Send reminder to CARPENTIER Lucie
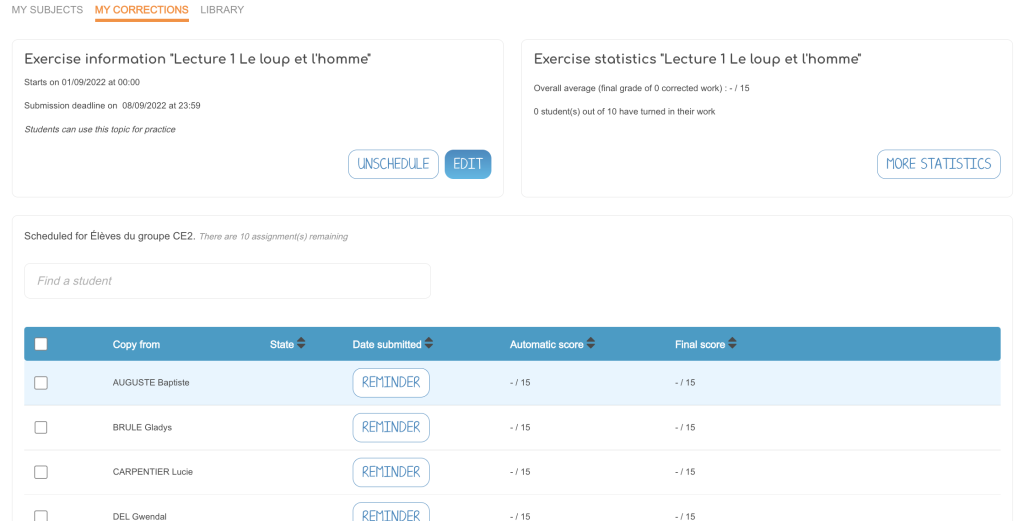The width and height of the screenshot is (1024, 521). click(x=391, y=472)
